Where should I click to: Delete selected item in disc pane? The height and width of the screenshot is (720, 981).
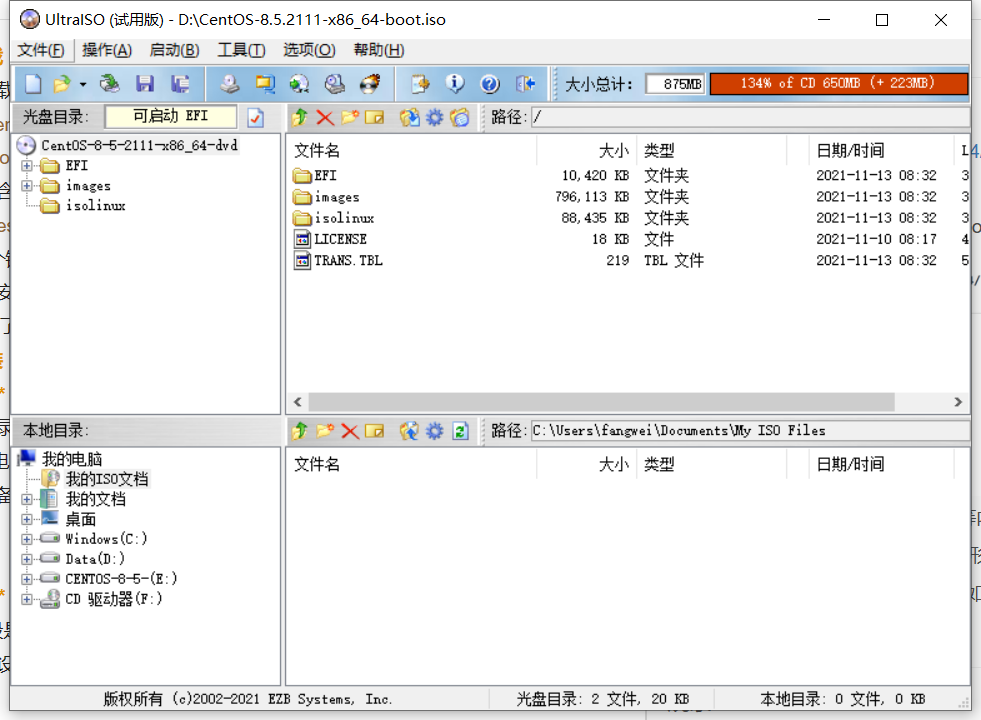(325, 117)
